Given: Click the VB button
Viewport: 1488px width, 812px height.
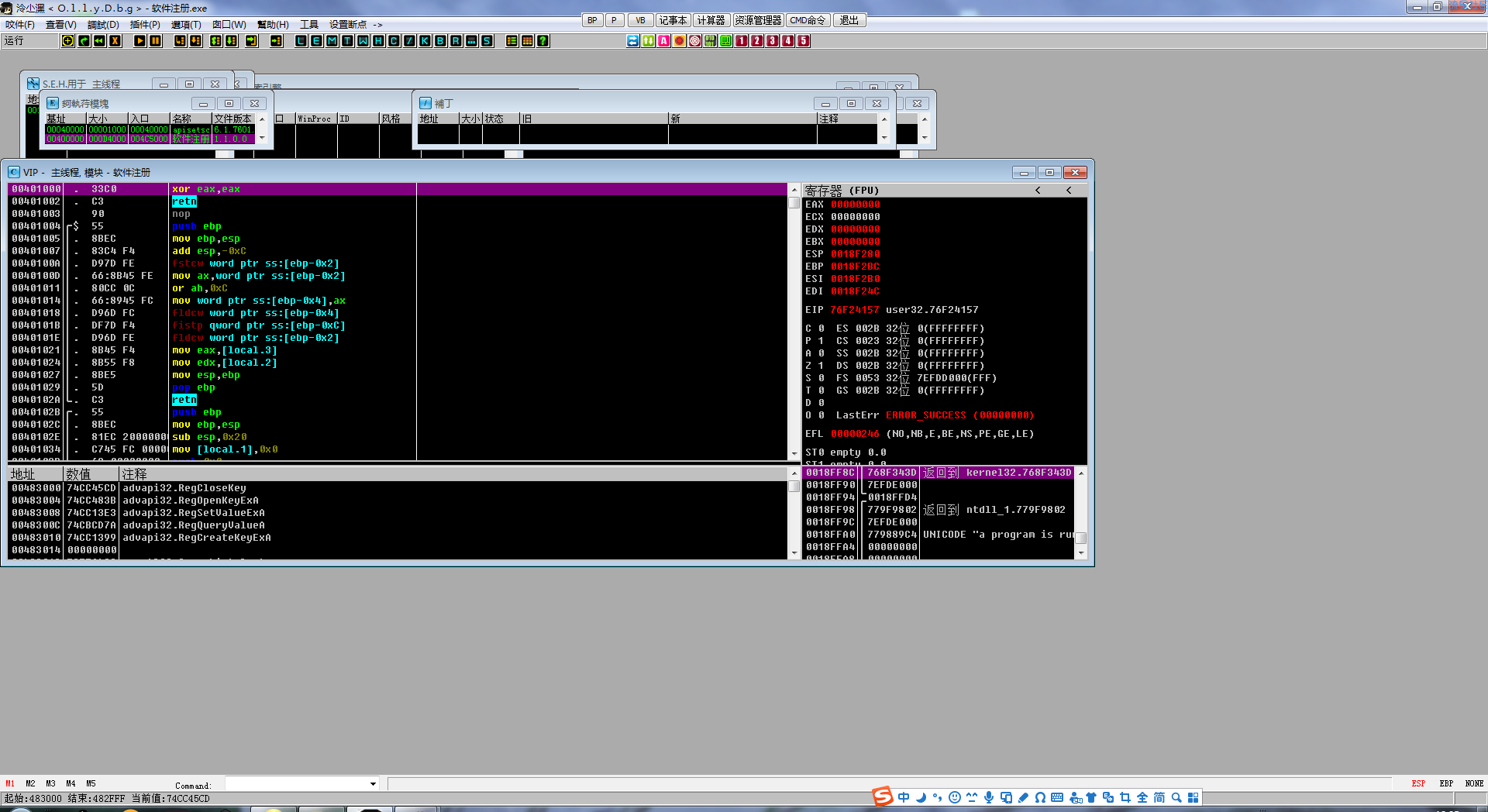Looking at the screenshot, I should [640, 21].
